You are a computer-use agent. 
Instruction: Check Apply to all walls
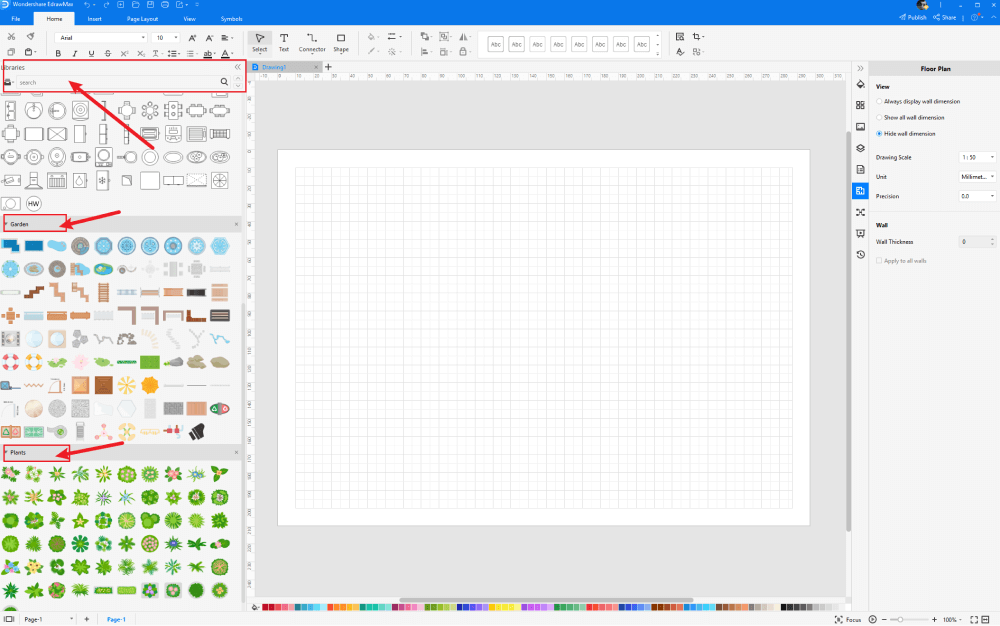pyautogui.click(x=879, y=260)
